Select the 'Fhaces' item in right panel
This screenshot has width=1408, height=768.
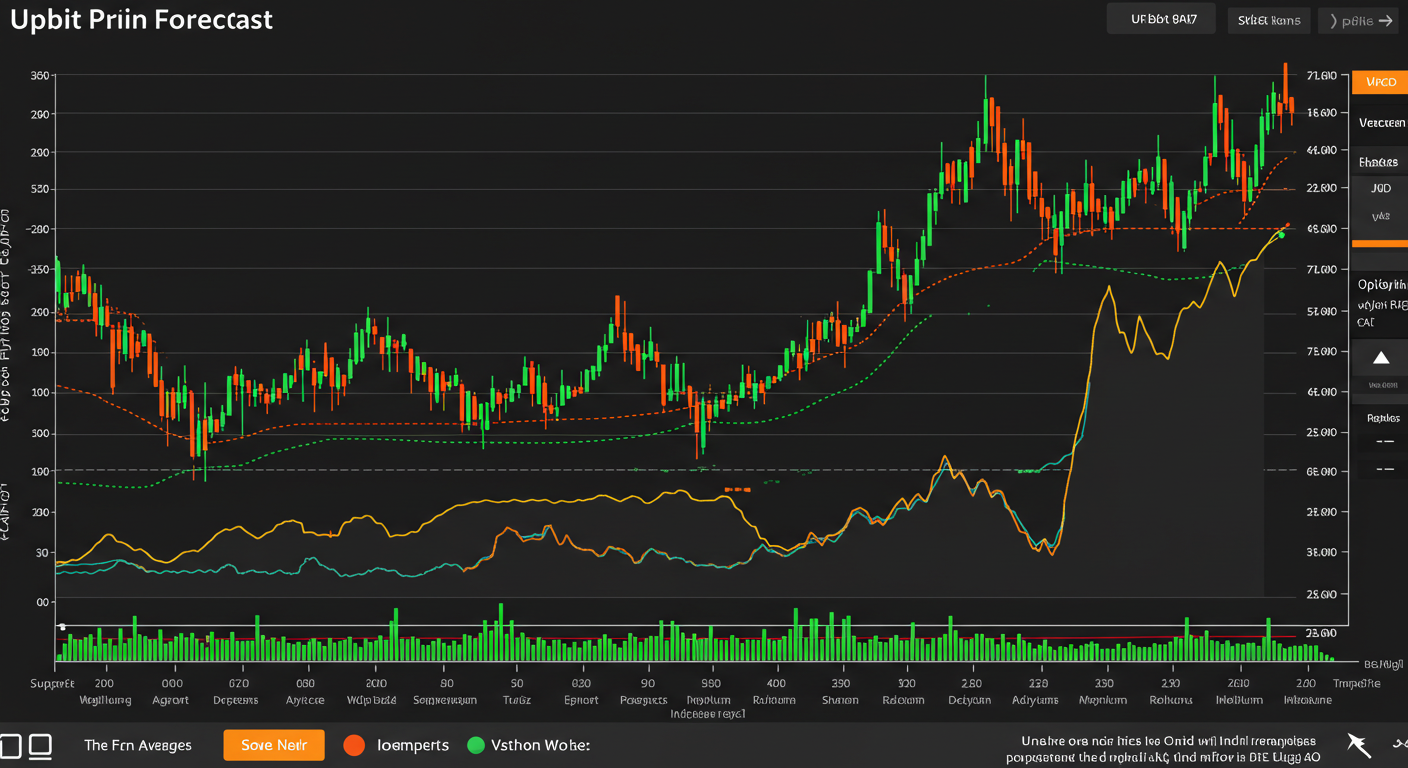(1378, 161)
